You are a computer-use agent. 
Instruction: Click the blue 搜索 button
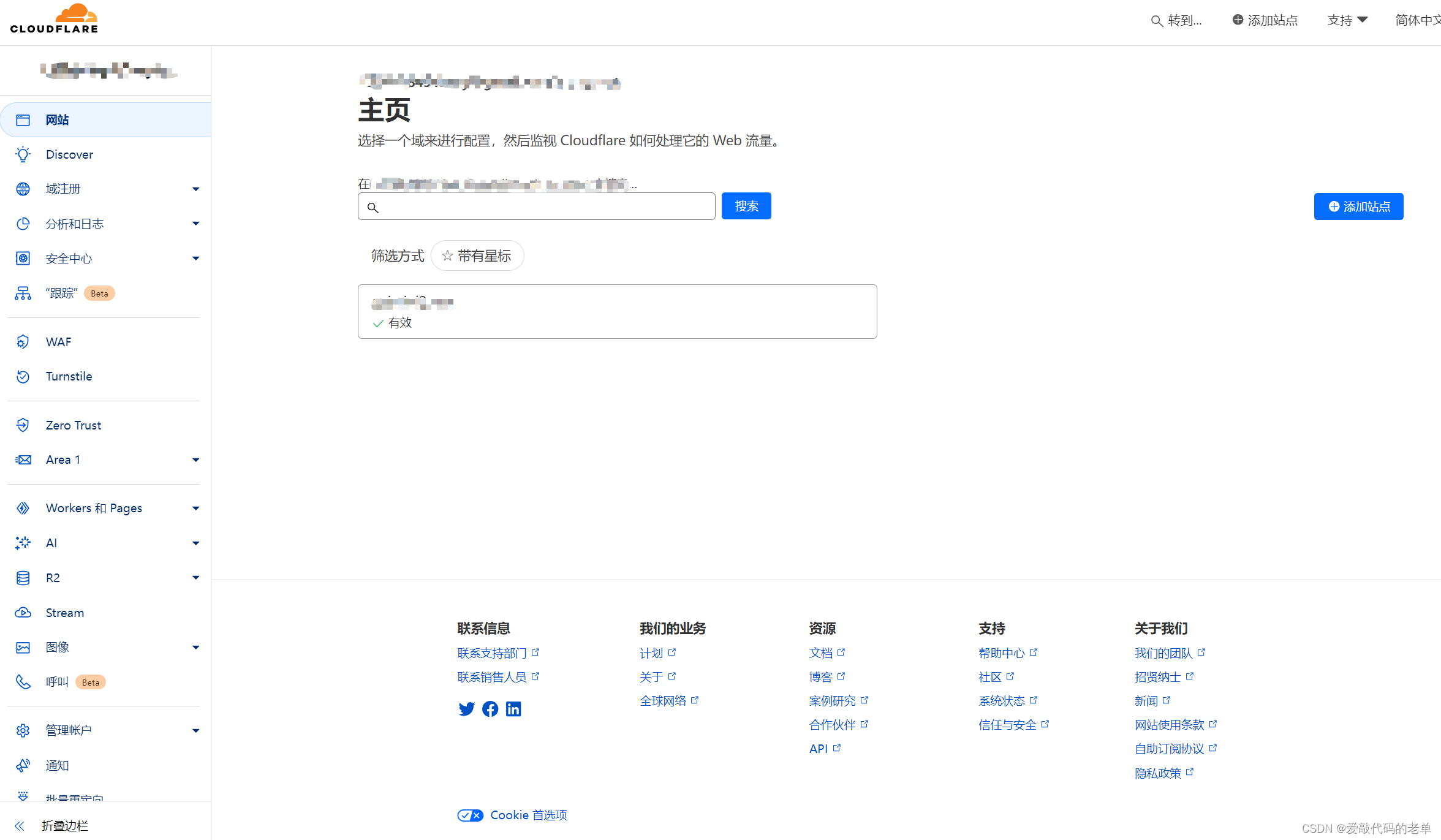746,206
